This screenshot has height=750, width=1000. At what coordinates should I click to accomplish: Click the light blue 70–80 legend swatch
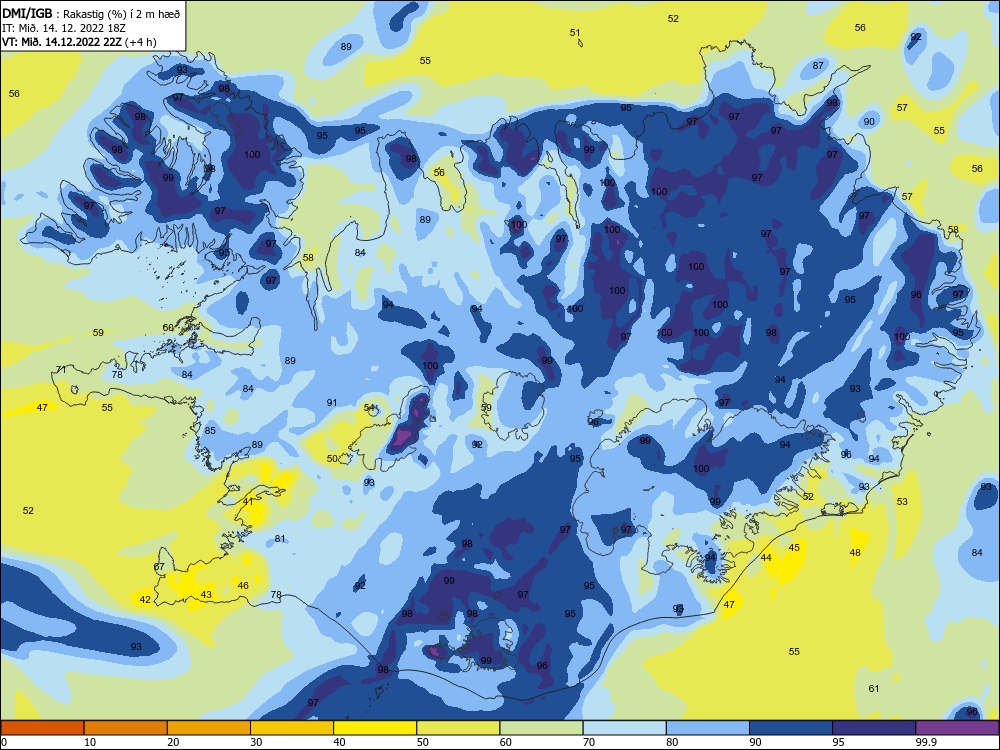[x=624, y=728]
